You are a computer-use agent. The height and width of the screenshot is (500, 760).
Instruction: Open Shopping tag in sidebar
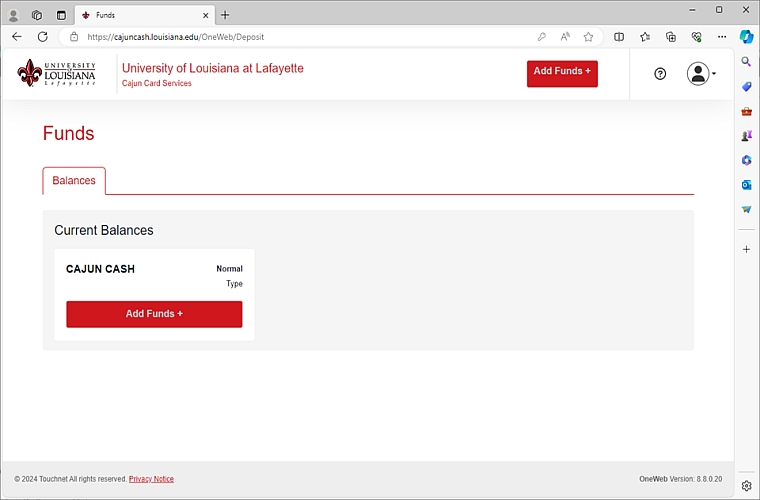point(746,86)
